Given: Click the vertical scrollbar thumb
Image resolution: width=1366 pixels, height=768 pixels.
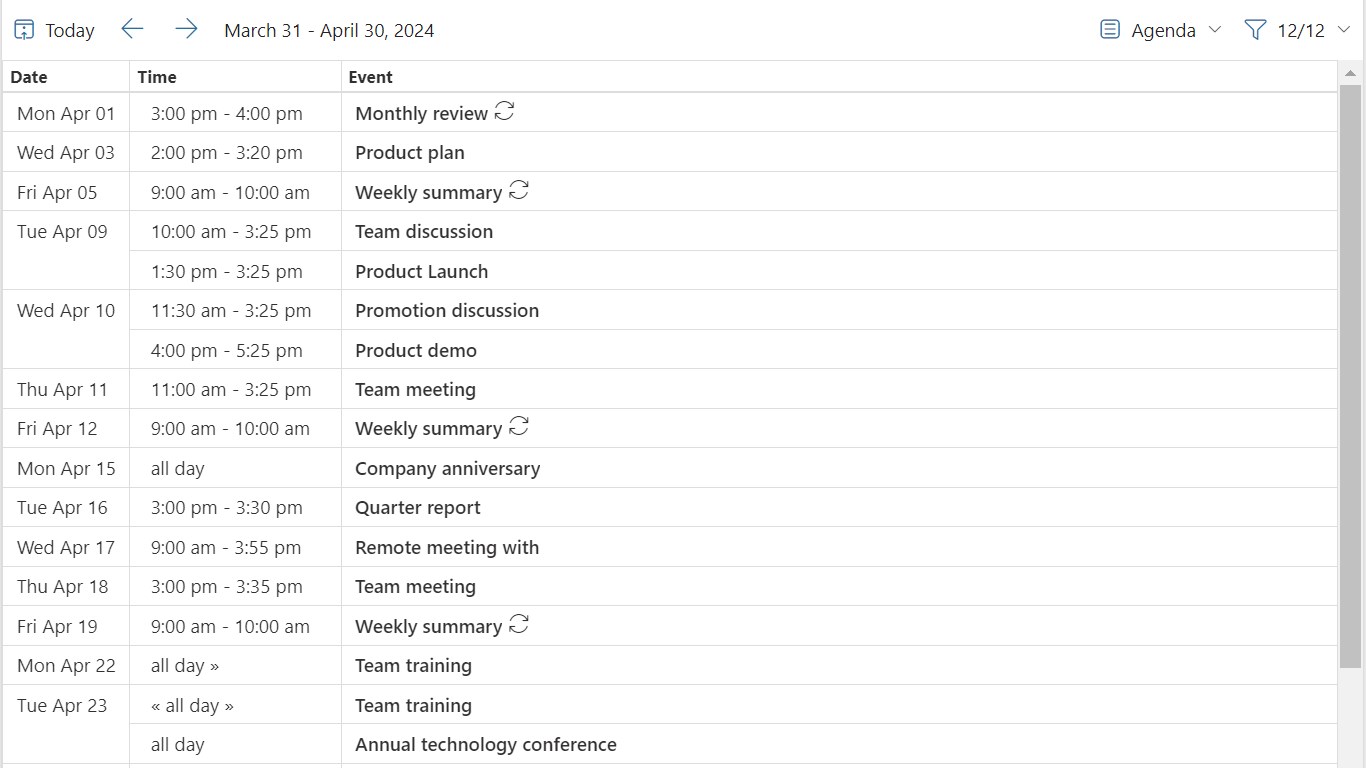Looking at the screenshot, I should click(x=1350, y=375).
